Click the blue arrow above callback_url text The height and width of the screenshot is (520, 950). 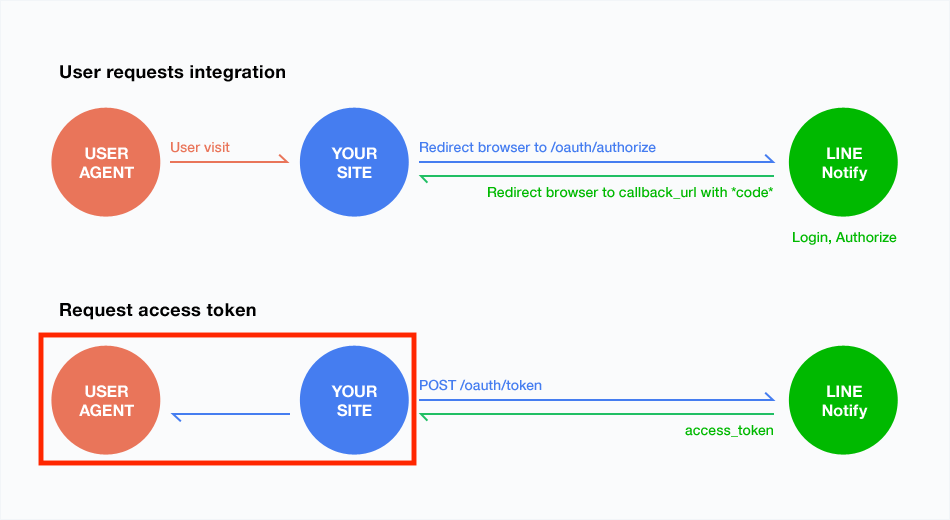coord(597,159)
